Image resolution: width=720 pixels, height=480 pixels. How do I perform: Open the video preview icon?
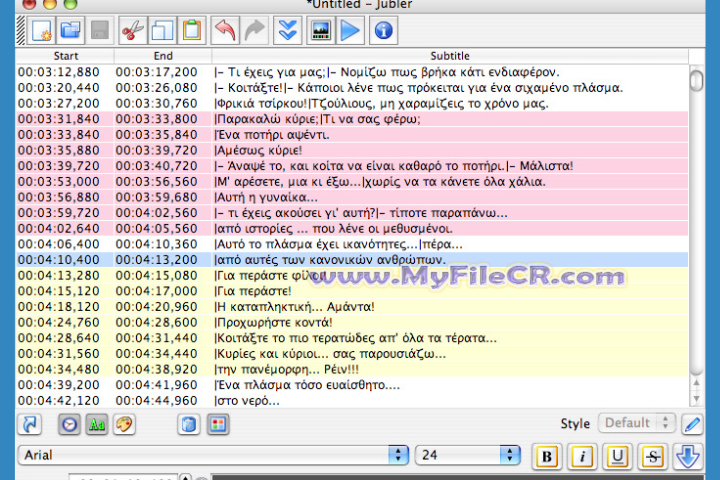pos(321,30)
